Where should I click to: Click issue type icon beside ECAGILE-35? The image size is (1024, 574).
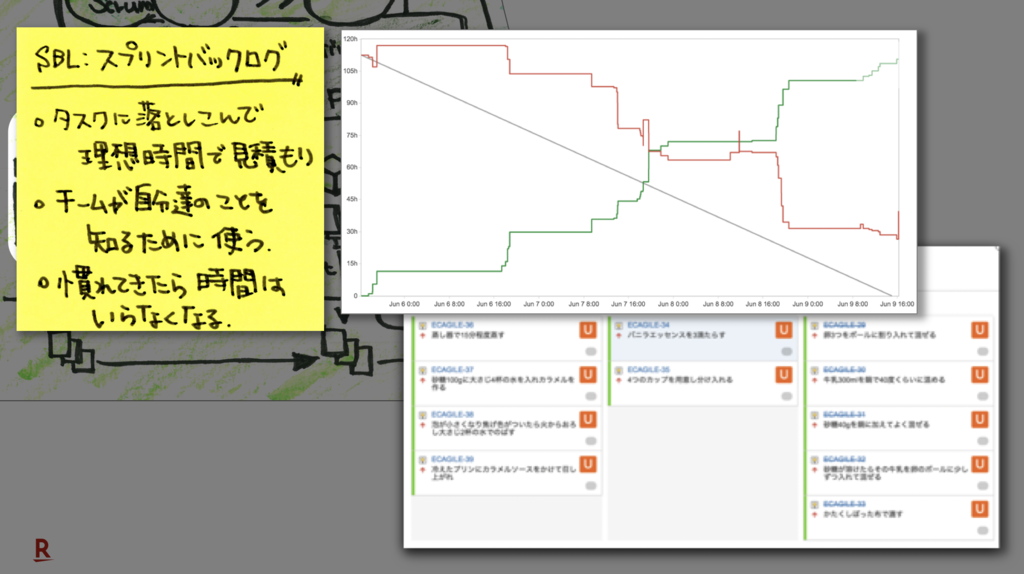pos(618,370)
